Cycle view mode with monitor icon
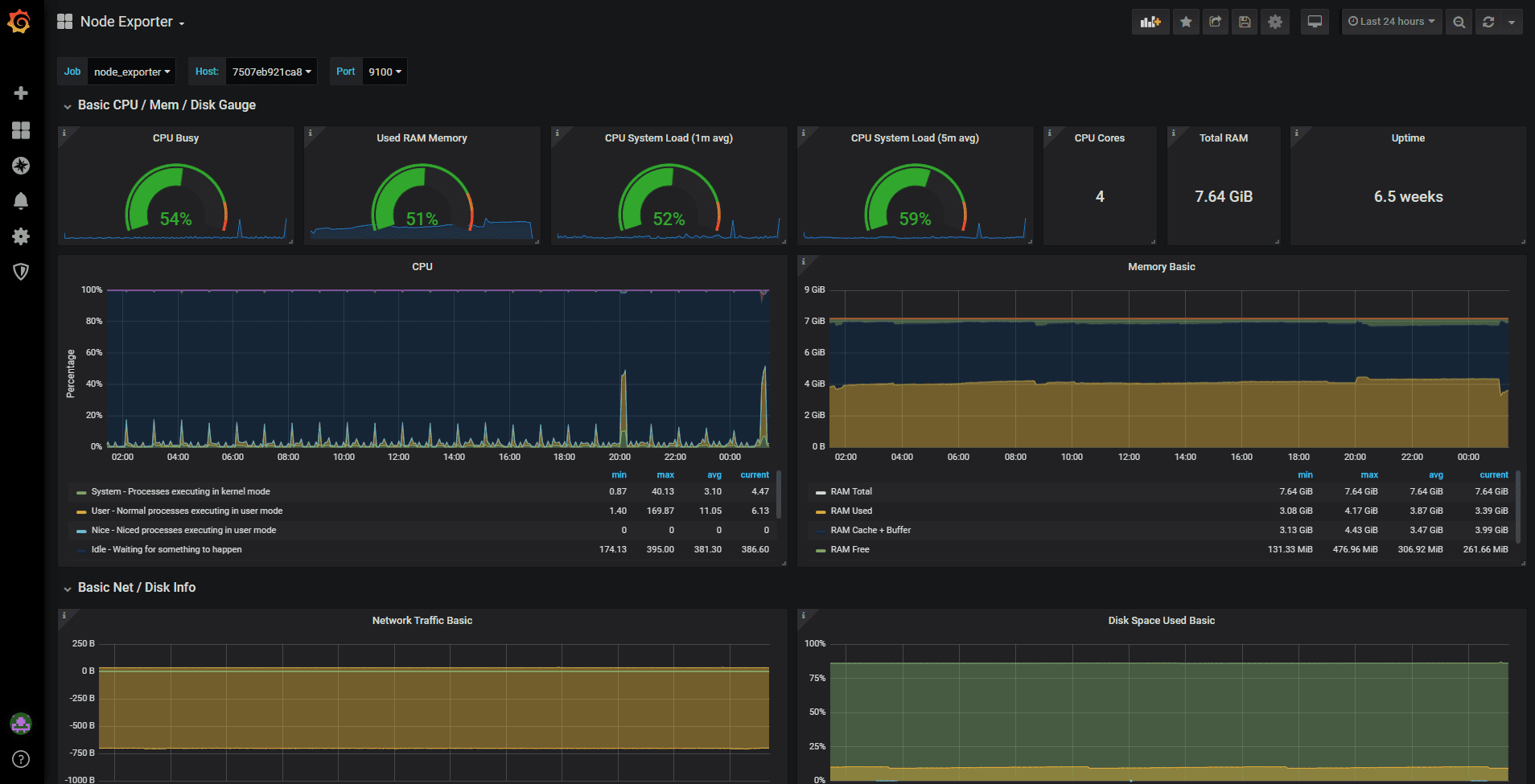This screenshot has width=1535, height=784. point(1315,22)
